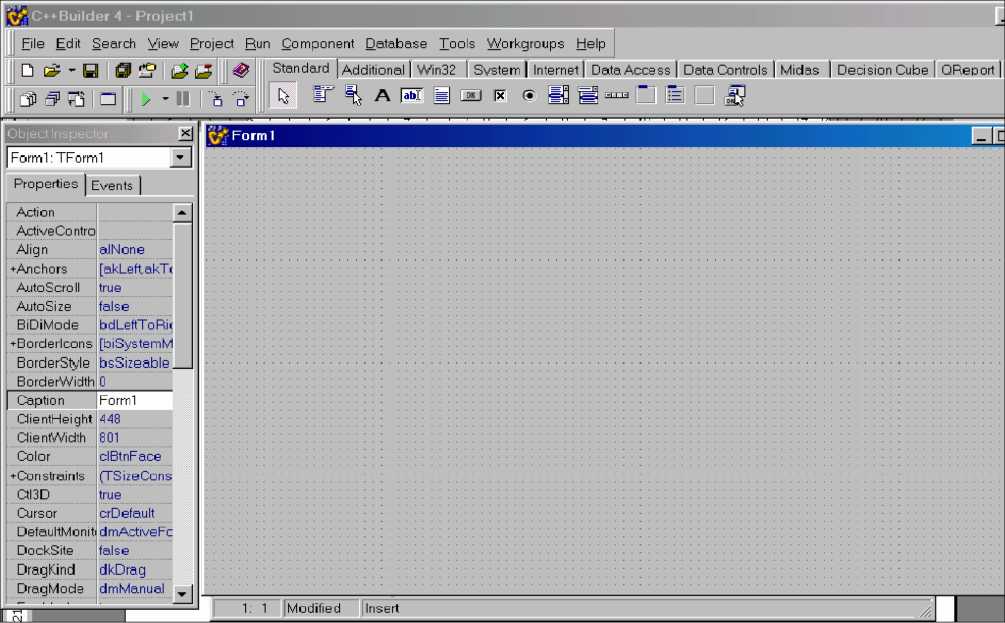Click the Step Over debug icon
Image resolution: width=1005 pixels, height=623 pixels.
pos(241,99)
